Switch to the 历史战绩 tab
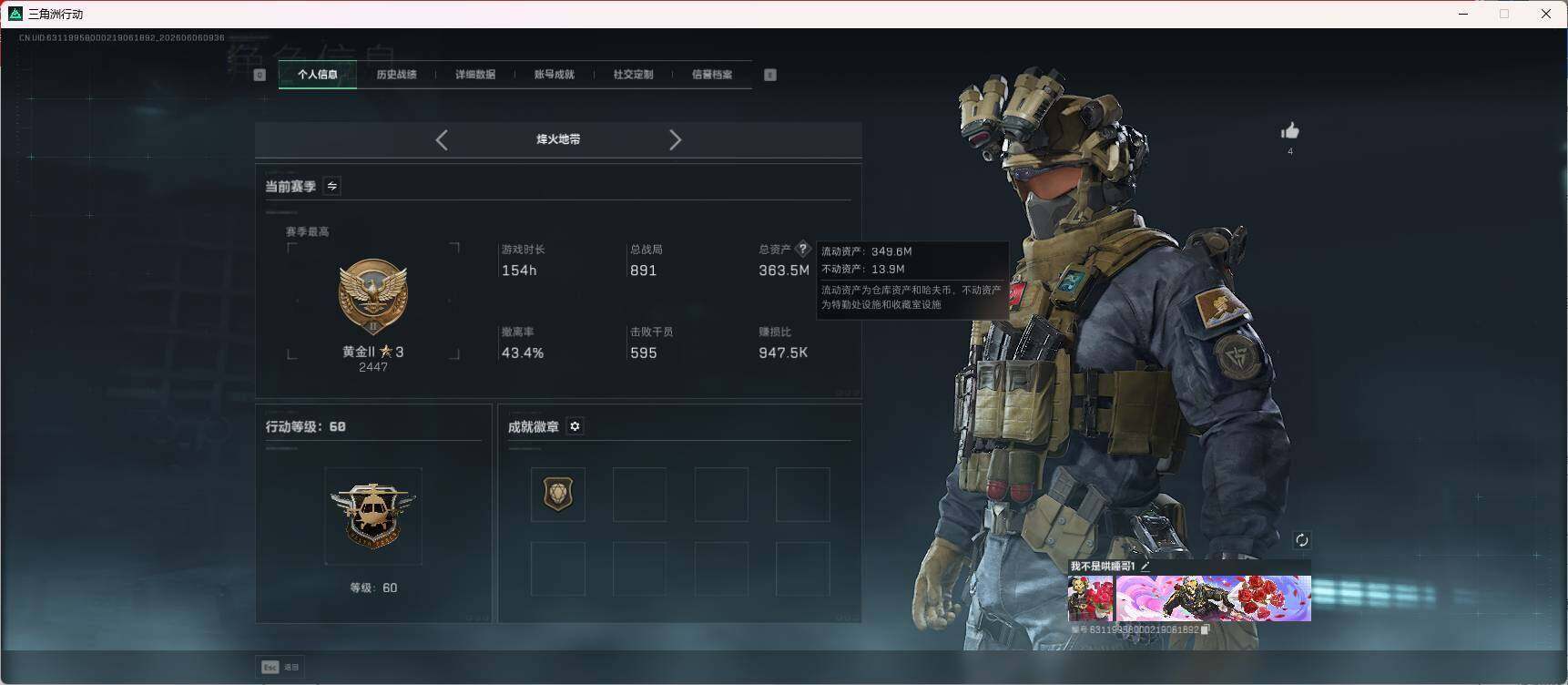Viewport: 1568px width, 685px height. pos(396,75)
